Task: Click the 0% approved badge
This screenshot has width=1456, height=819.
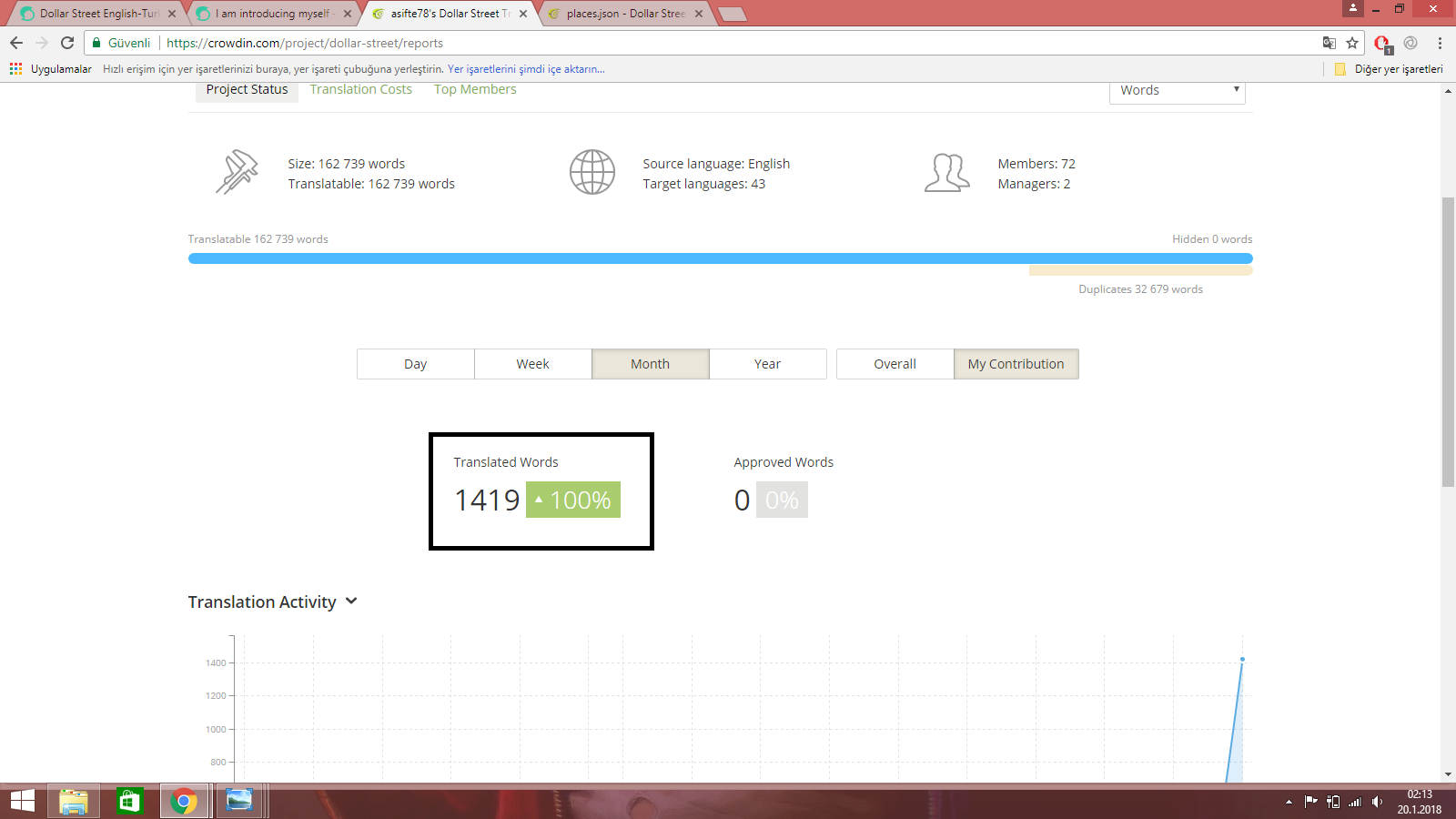Action: pos(782,500)
